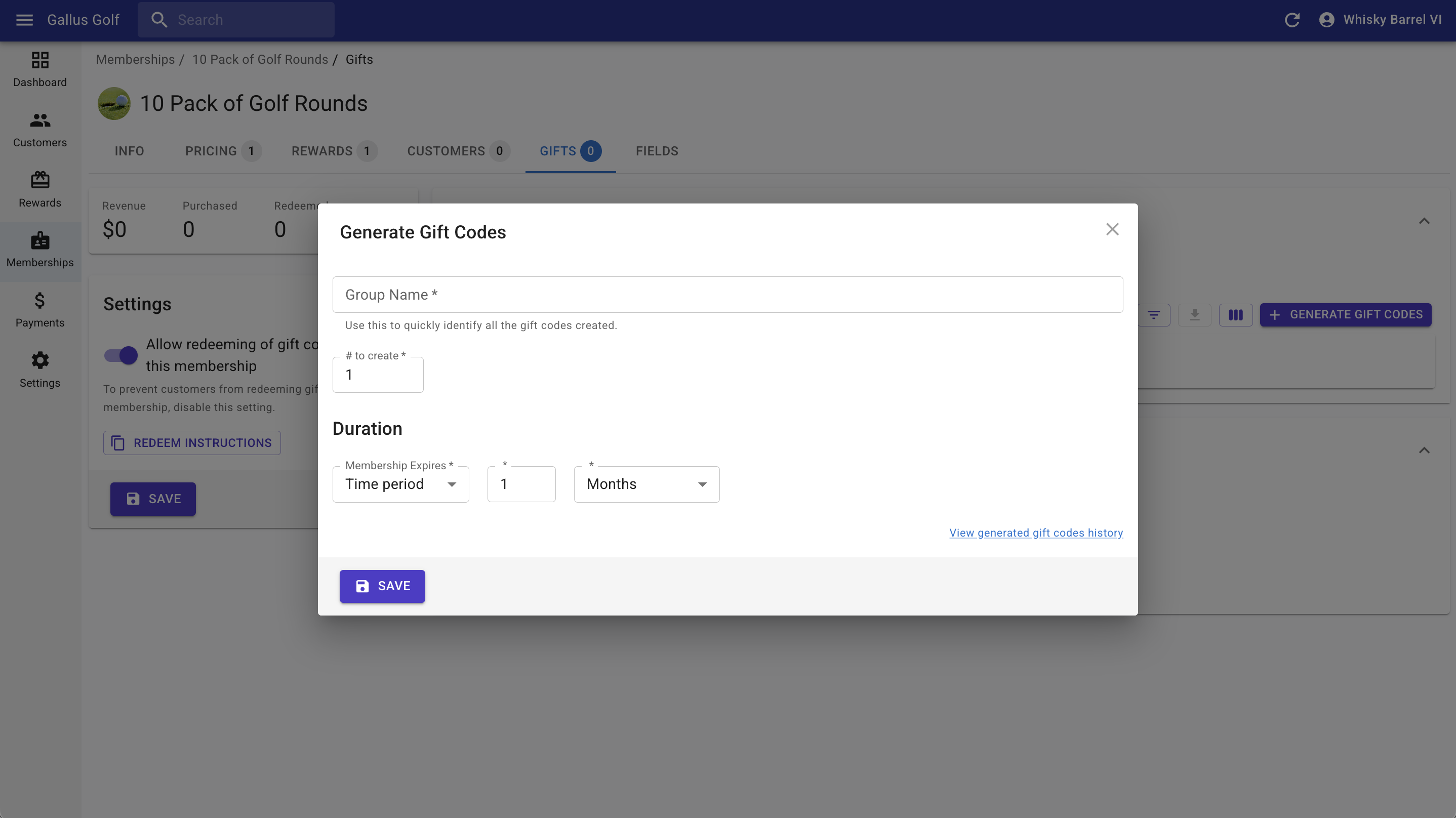Screen dimensions: 1456x818
Task: Collapse the top right panel chevron
Action: pos(1424,221)
